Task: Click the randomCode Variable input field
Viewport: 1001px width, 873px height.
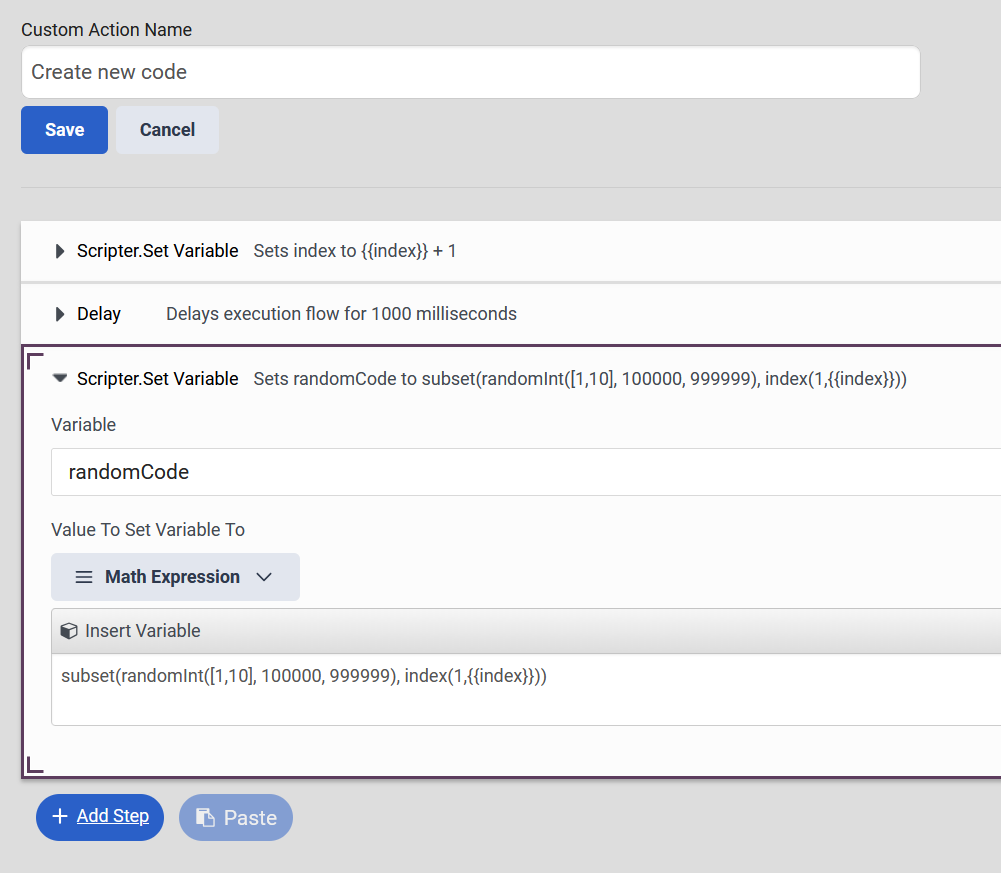Action: 520,472
